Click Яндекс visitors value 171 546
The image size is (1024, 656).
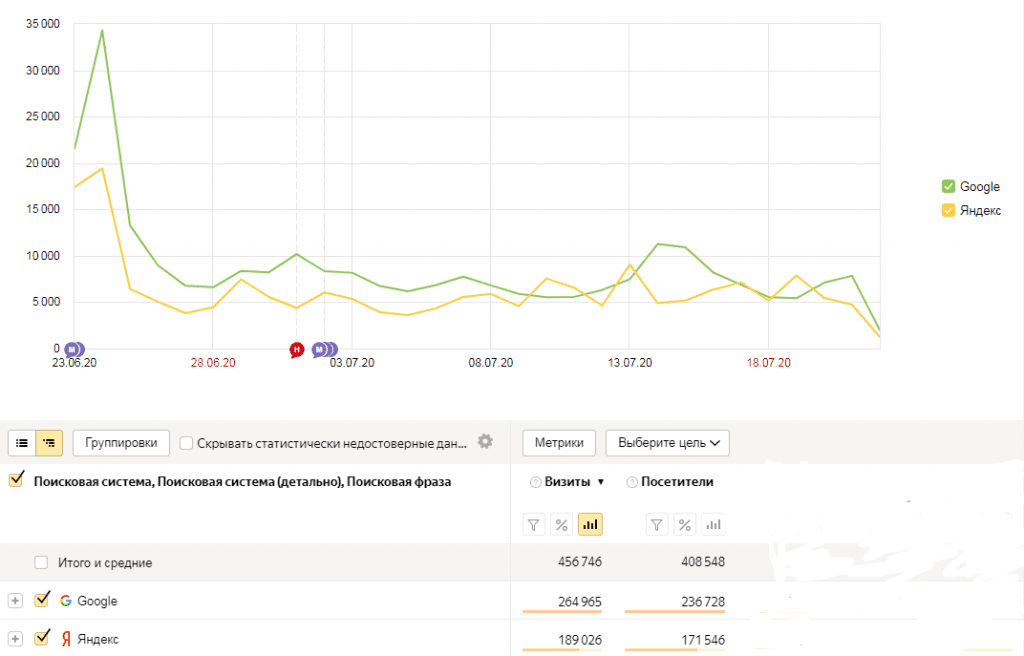click(703, 640)
